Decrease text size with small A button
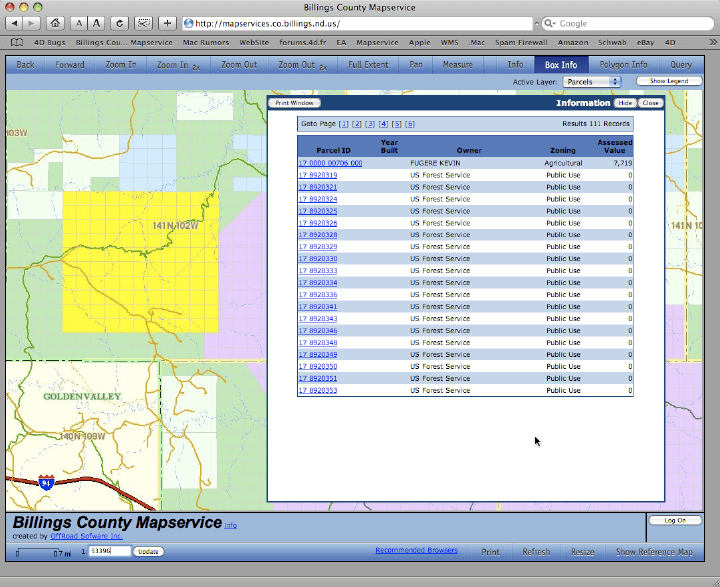 click(x=79, y=23)
